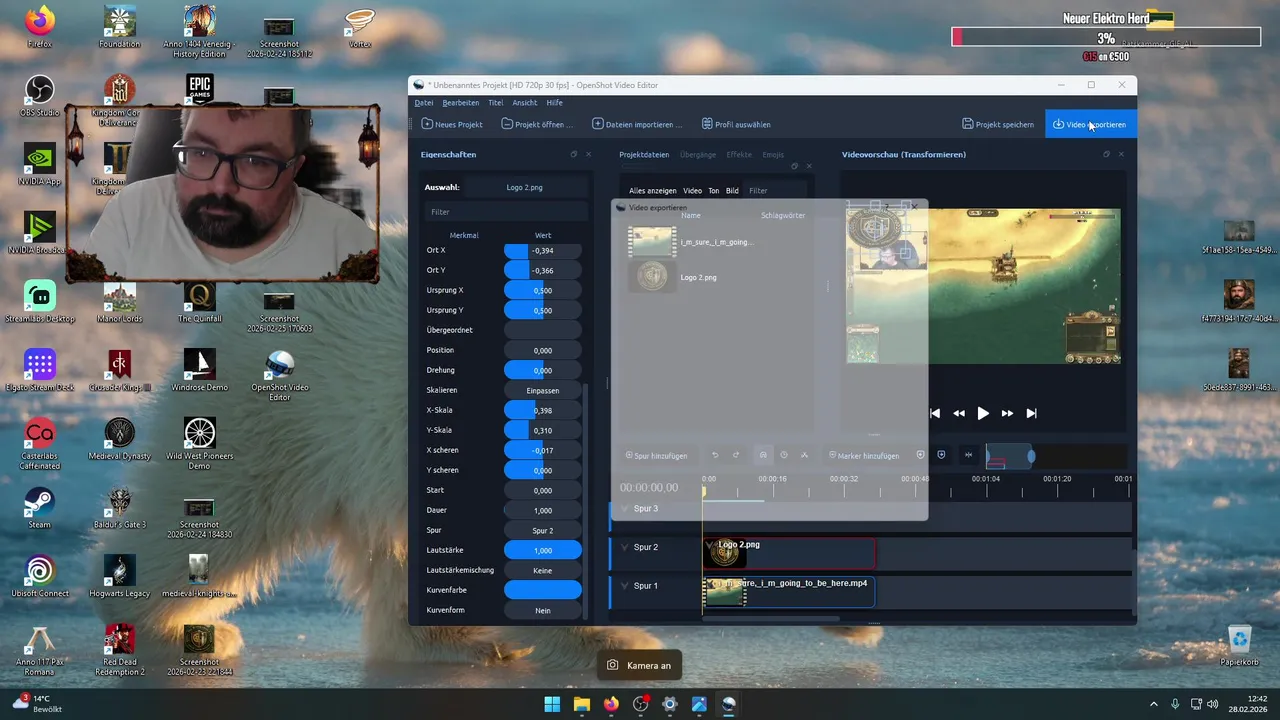This screenshot has height=720, width=1280.
Task: Save project with Projekt speichern
Action: click(x=998, y=124)
